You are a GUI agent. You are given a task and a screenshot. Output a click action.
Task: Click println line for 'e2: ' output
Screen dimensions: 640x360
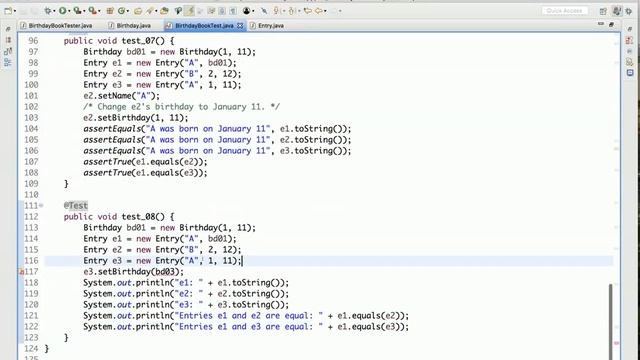186,293
